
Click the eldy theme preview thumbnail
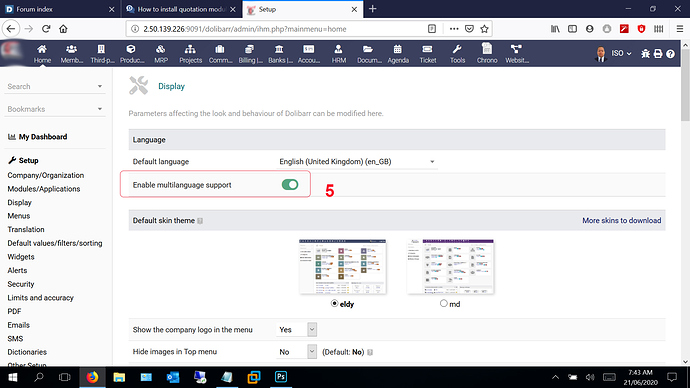(x=342, y=267)
